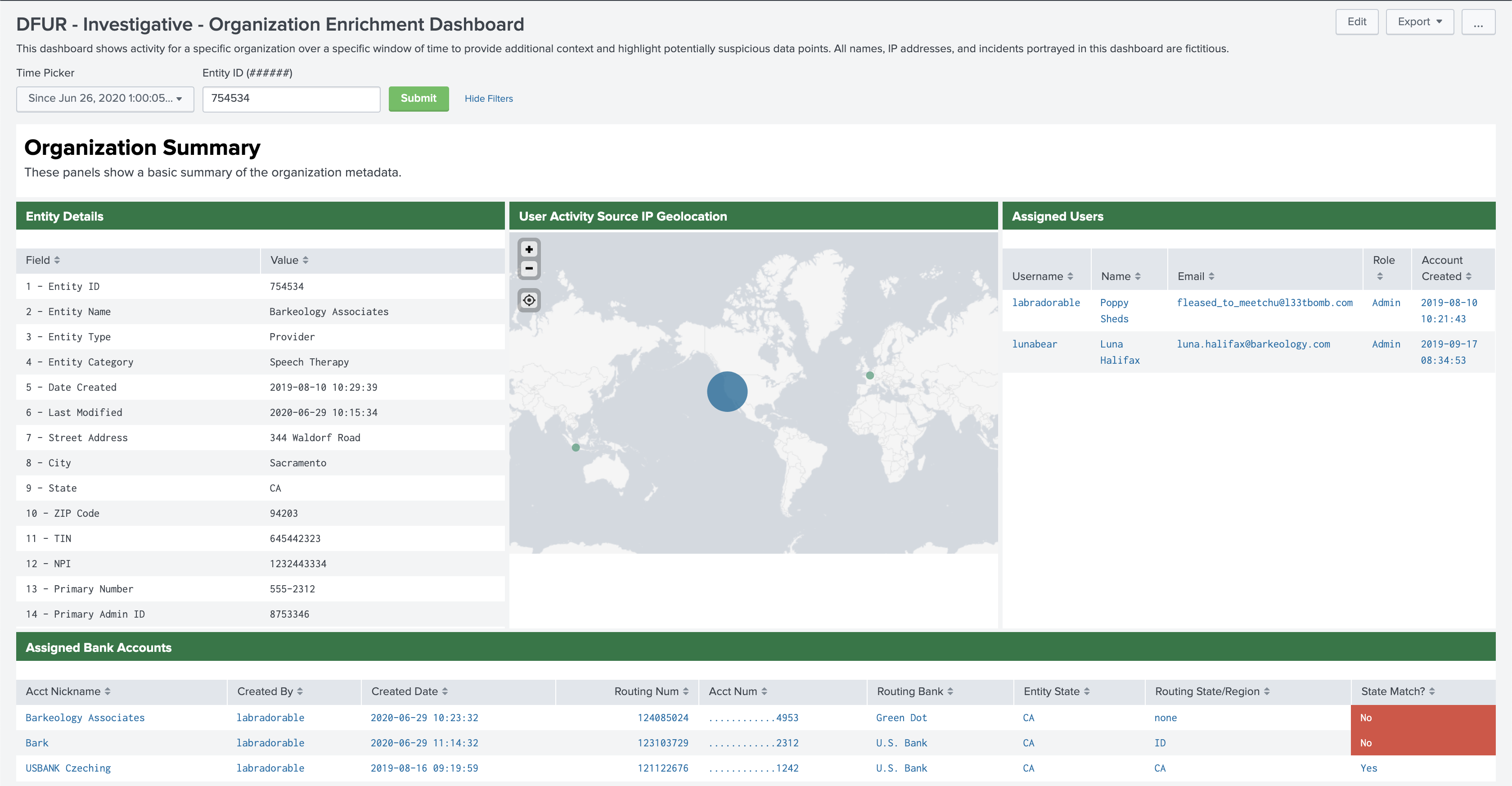Click routing number 123103729
This screenshot has width=1512, height=786.
click(663, 743)
